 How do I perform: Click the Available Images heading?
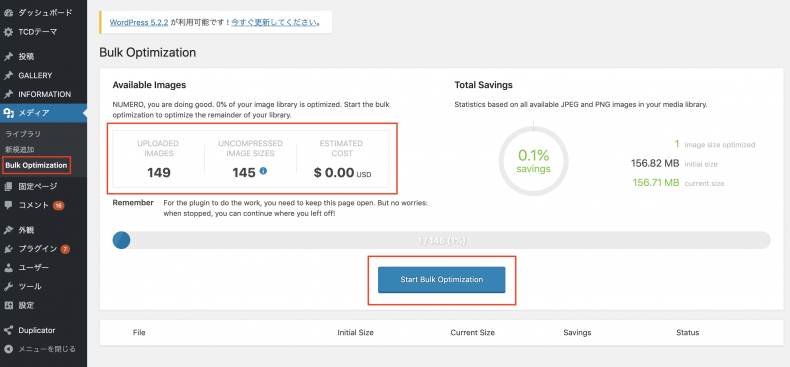coord(149,85)
